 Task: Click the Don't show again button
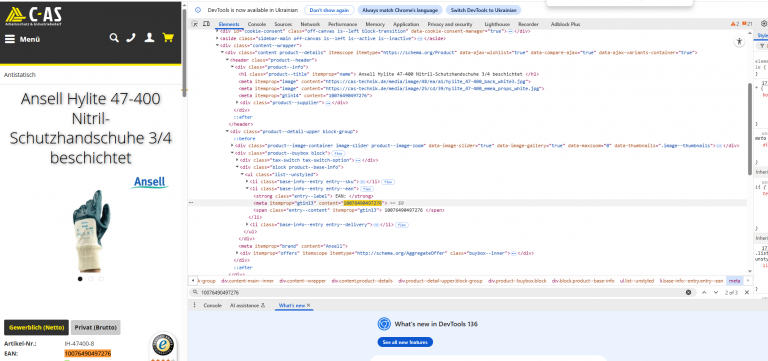[x=329, y=10]
